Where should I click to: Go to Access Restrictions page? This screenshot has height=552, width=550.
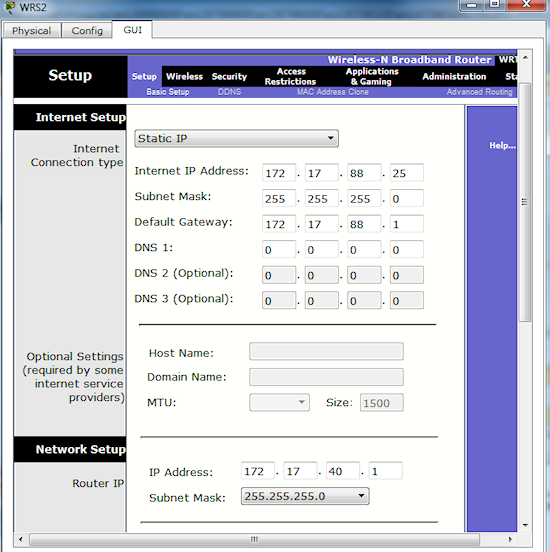click(290, 76)
